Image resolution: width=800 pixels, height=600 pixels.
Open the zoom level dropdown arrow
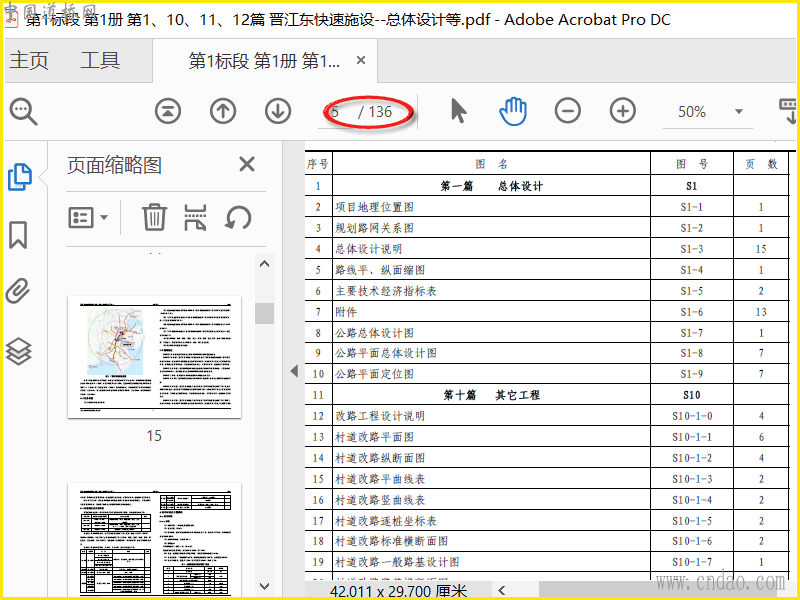click(x=738, y=111)
